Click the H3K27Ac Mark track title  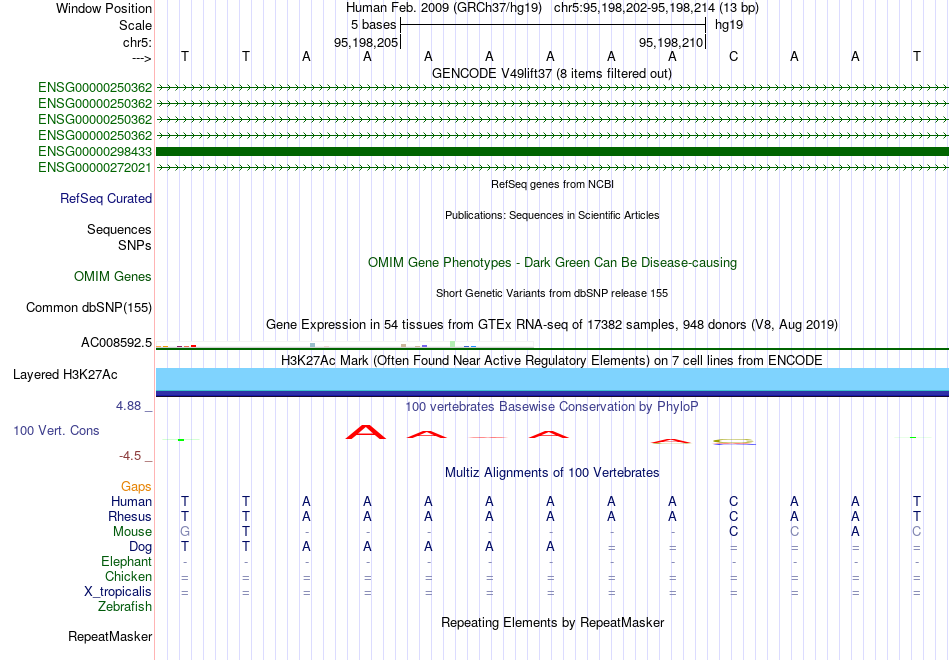click(552, 360)
